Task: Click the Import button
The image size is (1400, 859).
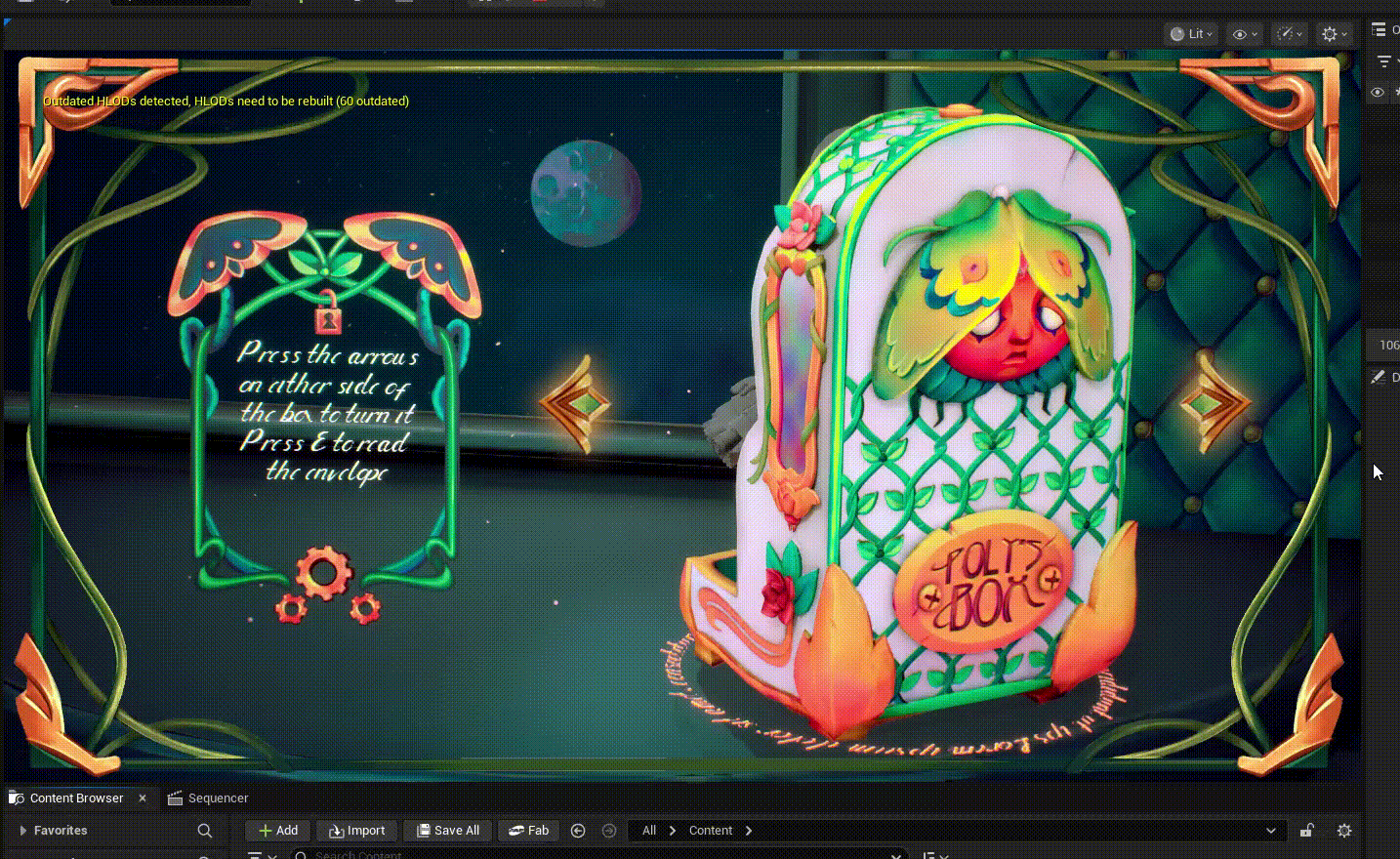Action: tap(357, 831)
